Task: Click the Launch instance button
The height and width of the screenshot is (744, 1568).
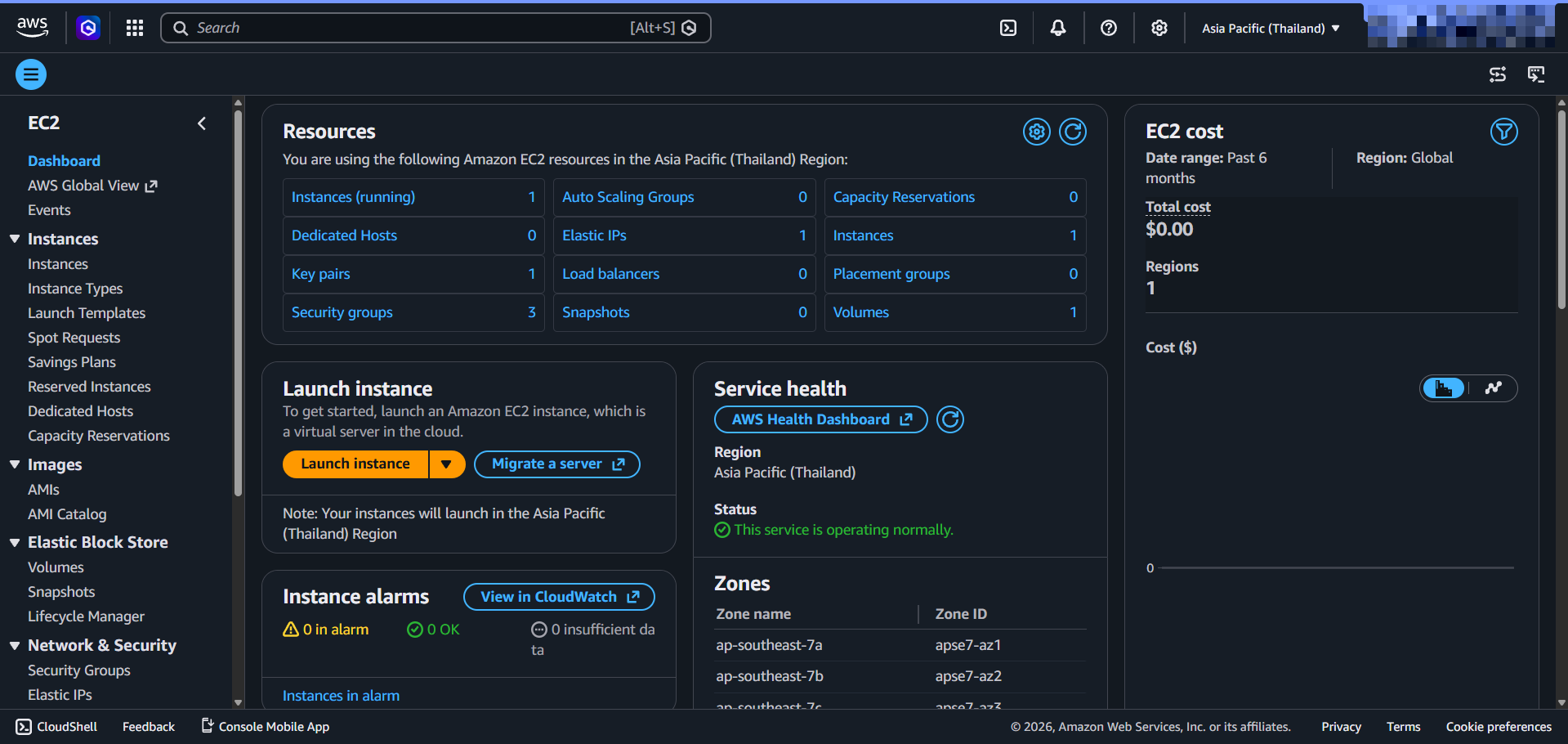Action: coord(355,464)
